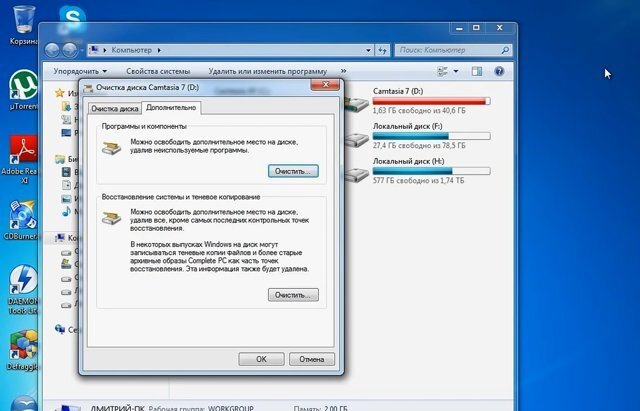The height and width of the screenshot is (411, 640).
Task: Click Свойства системы in toolbar
Action: 158,71
